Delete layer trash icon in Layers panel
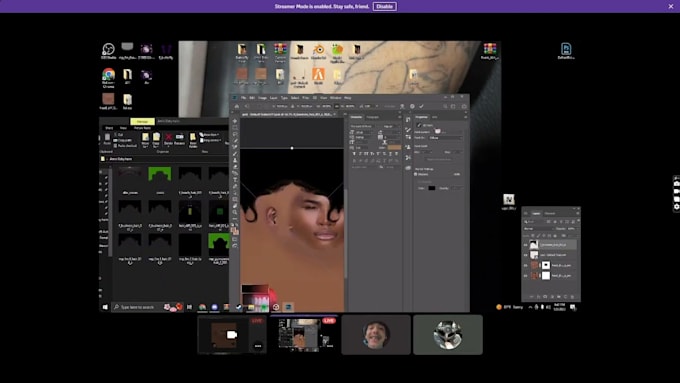Viewport: 680px width, 383px height. (x=572, y=297)
